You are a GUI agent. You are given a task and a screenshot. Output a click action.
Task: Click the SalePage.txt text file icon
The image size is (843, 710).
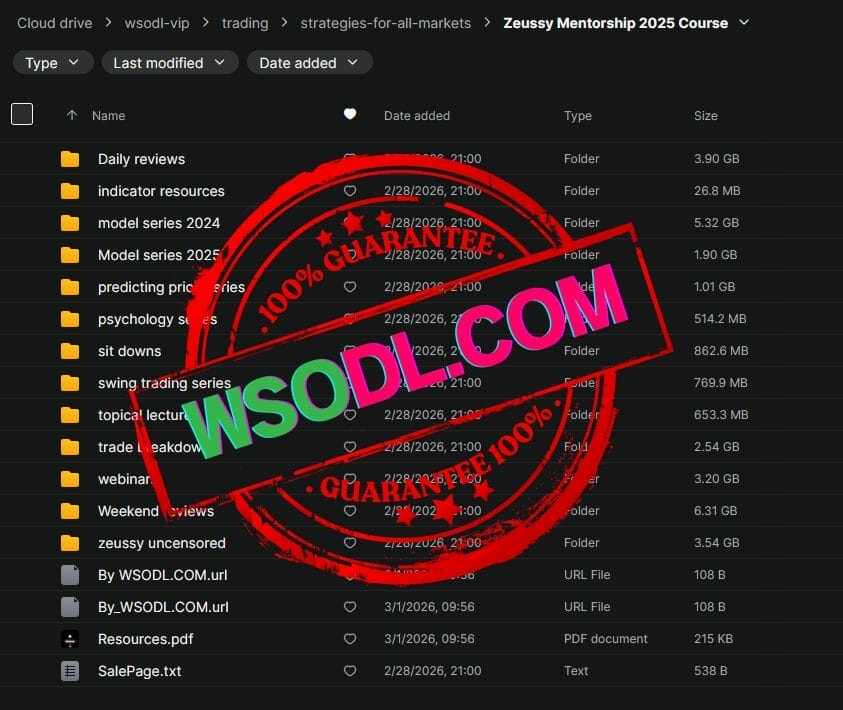70,671
